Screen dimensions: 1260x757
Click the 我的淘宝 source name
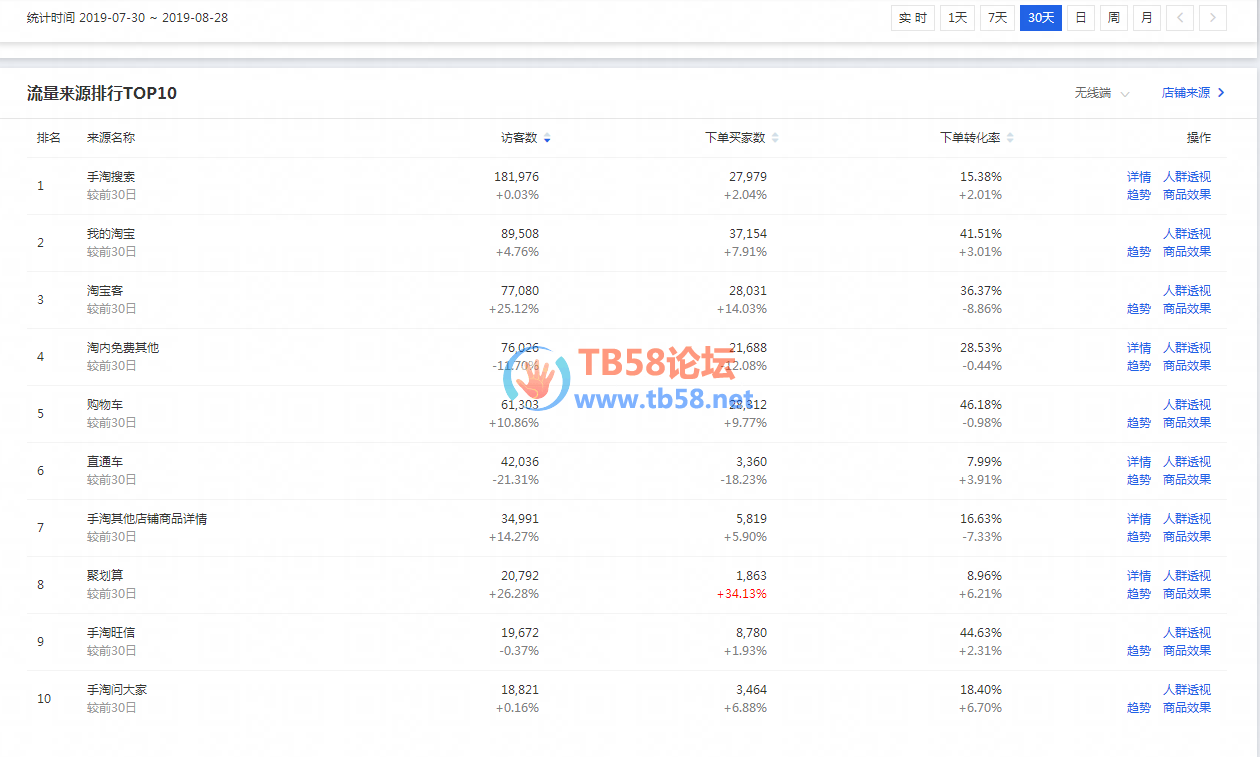point(111,234)
